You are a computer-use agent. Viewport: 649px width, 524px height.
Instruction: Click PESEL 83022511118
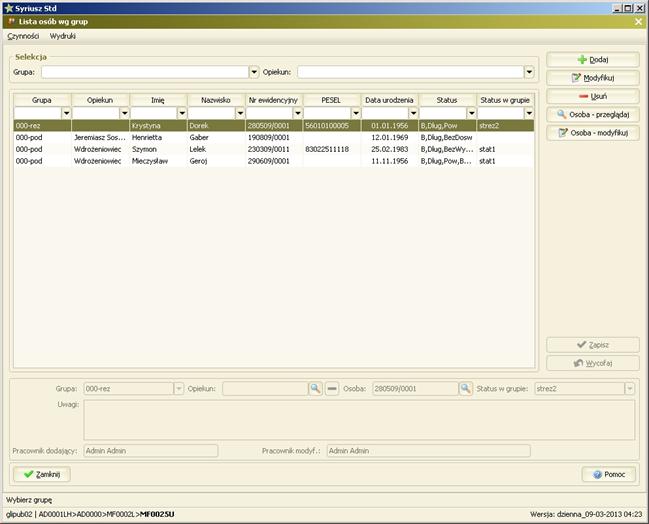[327, 149]
